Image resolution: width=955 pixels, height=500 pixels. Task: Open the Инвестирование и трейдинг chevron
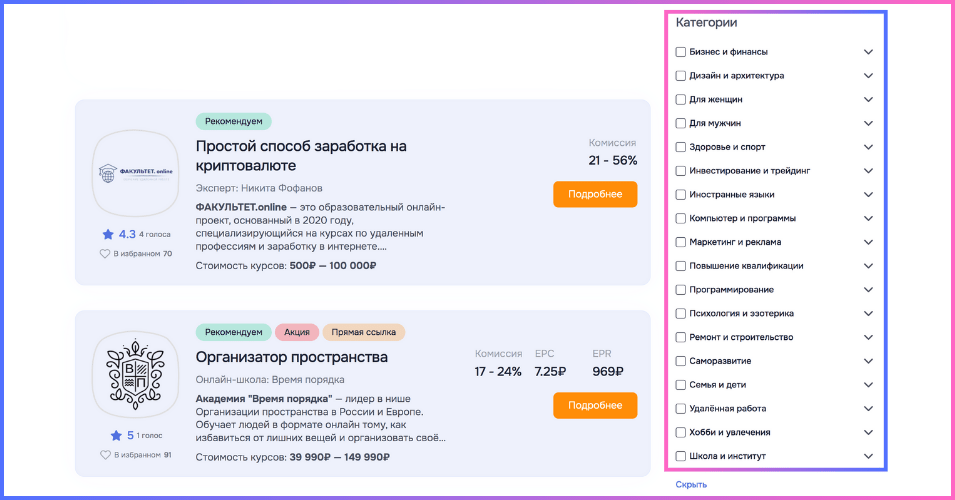[869, 171]
